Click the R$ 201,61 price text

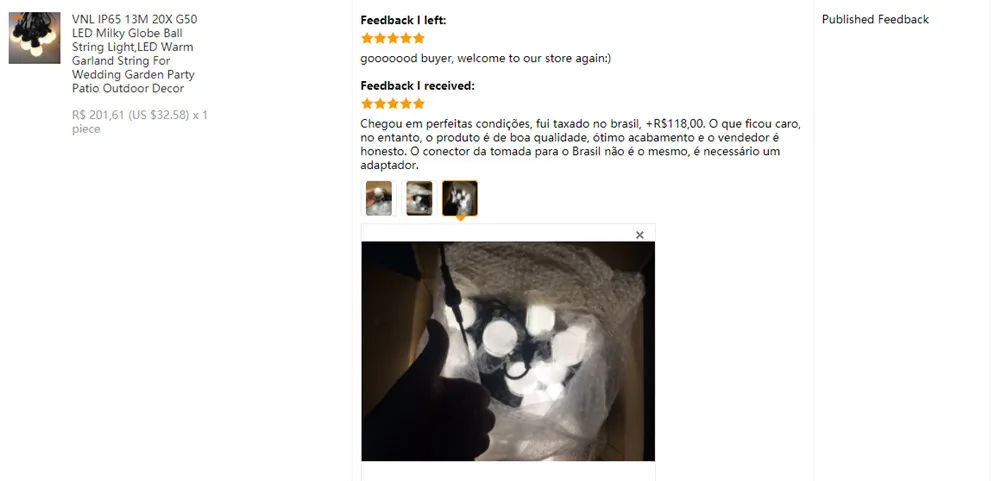(98, 115)
